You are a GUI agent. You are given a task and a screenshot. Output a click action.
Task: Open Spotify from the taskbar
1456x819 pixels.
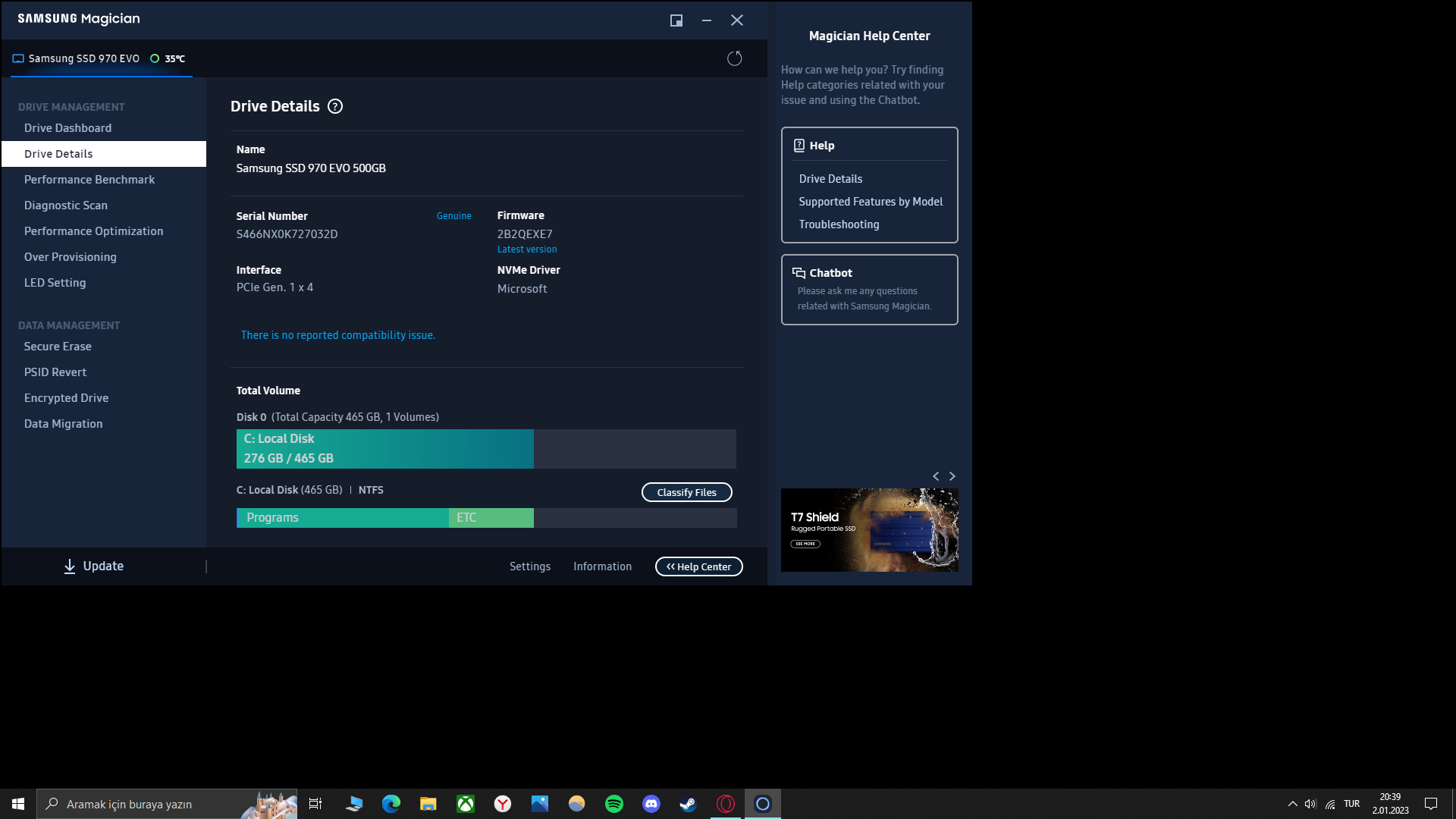pyautogui.click(x=613, y=804)
